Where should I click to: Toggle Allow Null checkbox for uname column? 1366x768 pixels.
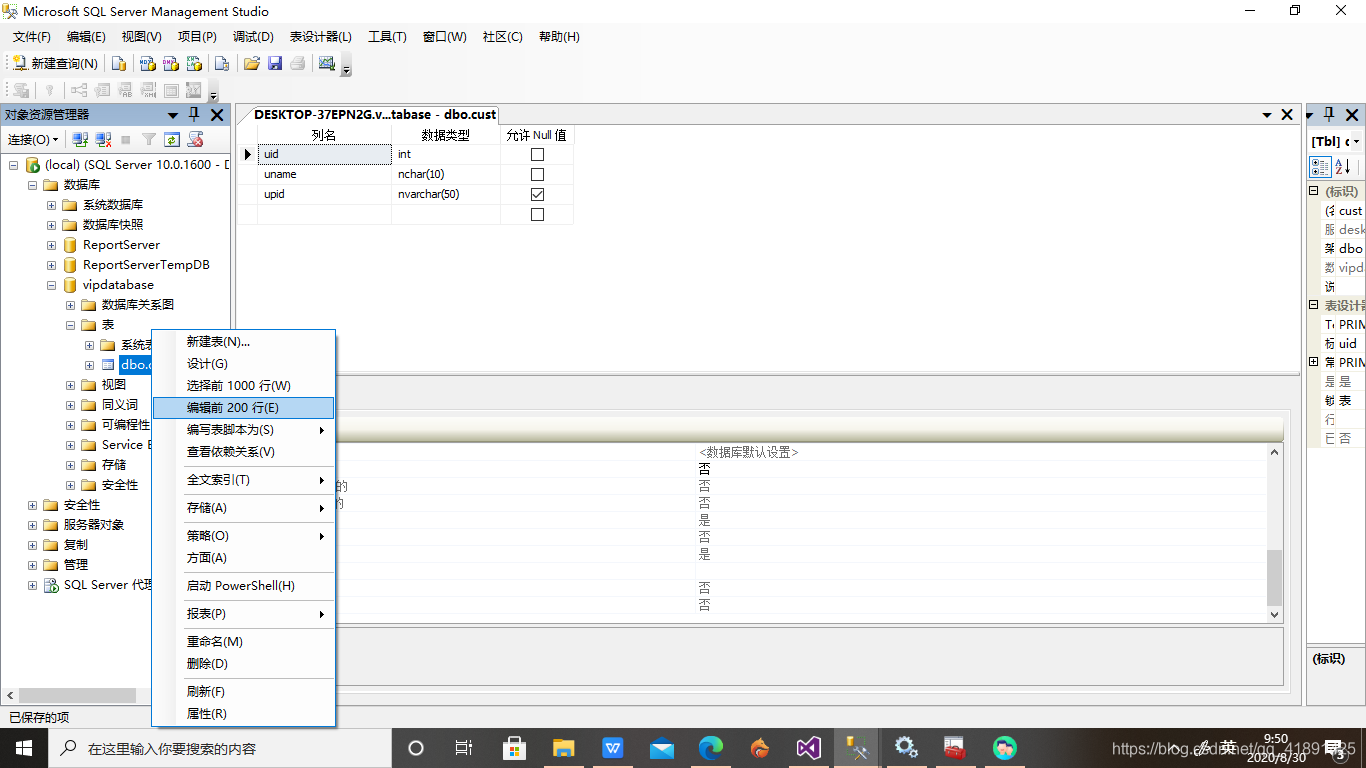coord(537,174)
